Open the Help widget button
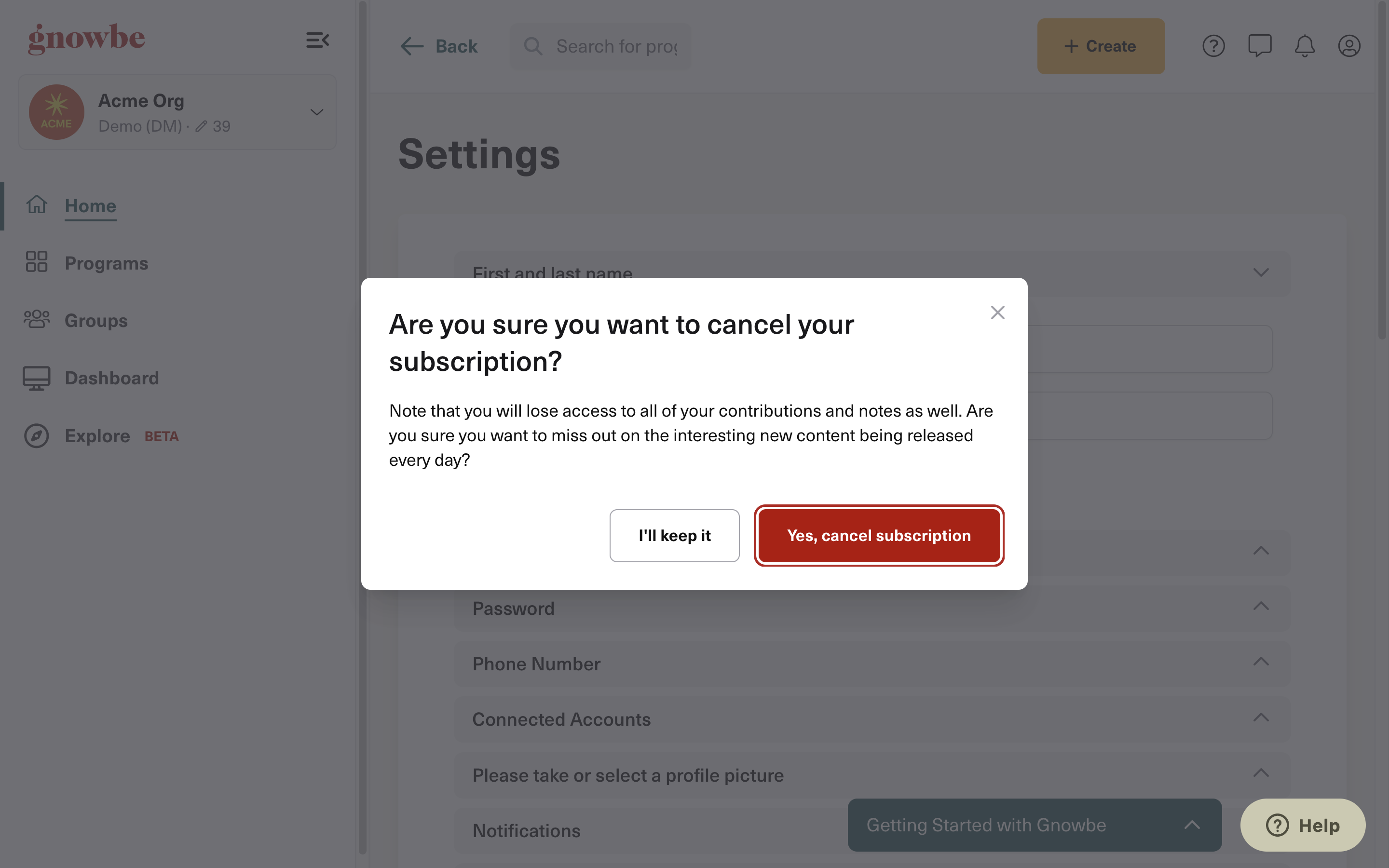 click(x=1302, y=825)
